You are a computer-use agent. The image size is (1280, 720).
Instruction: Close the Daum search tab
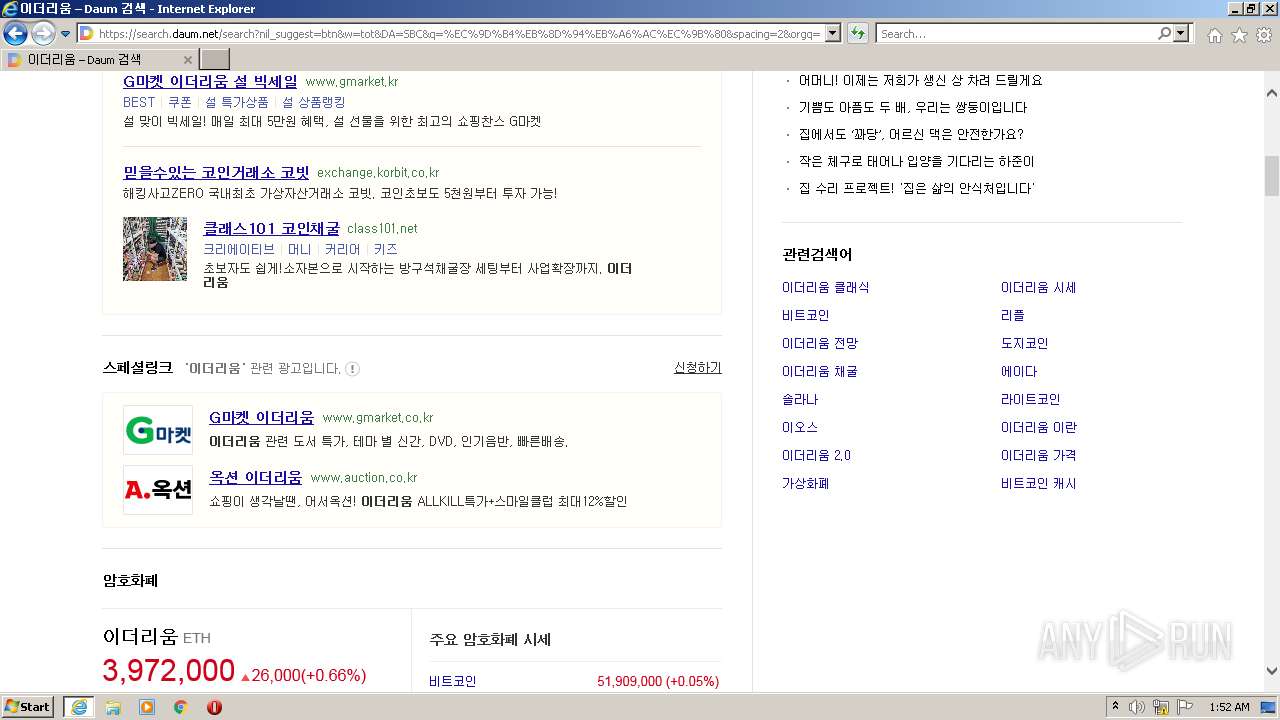pyautogui.click(x=187, y=60)
